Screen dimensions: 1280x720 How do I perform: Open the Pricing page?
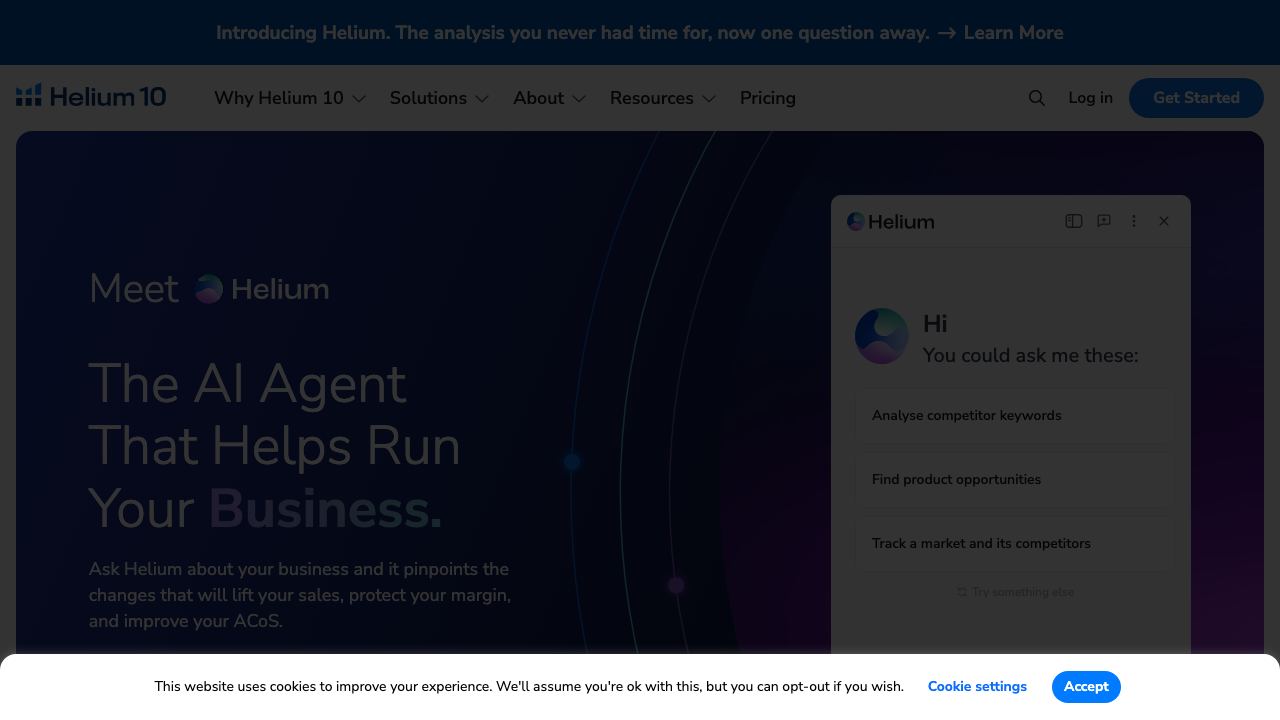pos(768,98)
